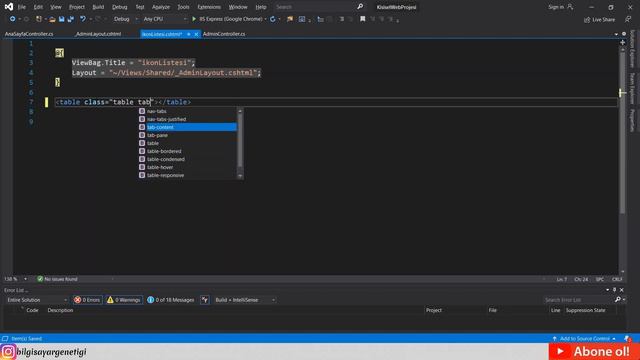Screen dimensions: 640x360
Task: Toggle the 0 Warnings filter
Action: click(124, 300)
